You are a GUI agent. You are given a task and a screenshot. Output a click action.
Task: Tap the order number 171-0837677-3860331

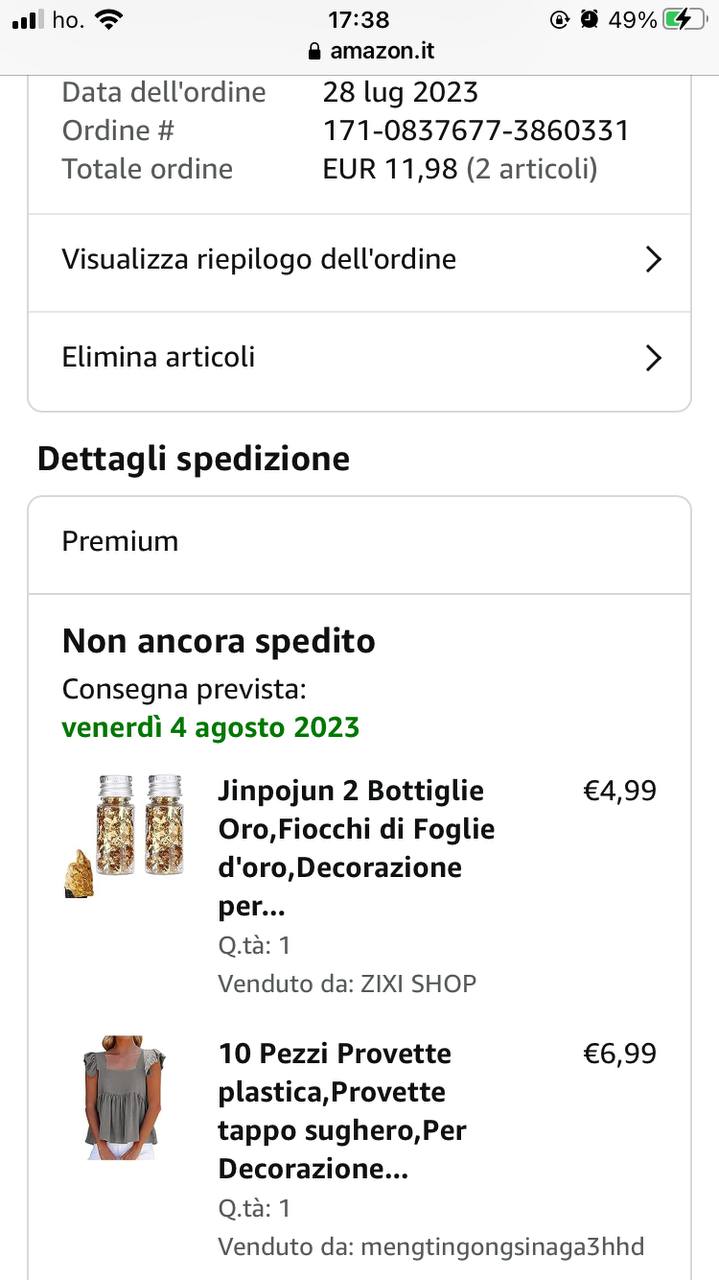coord(476,130)
